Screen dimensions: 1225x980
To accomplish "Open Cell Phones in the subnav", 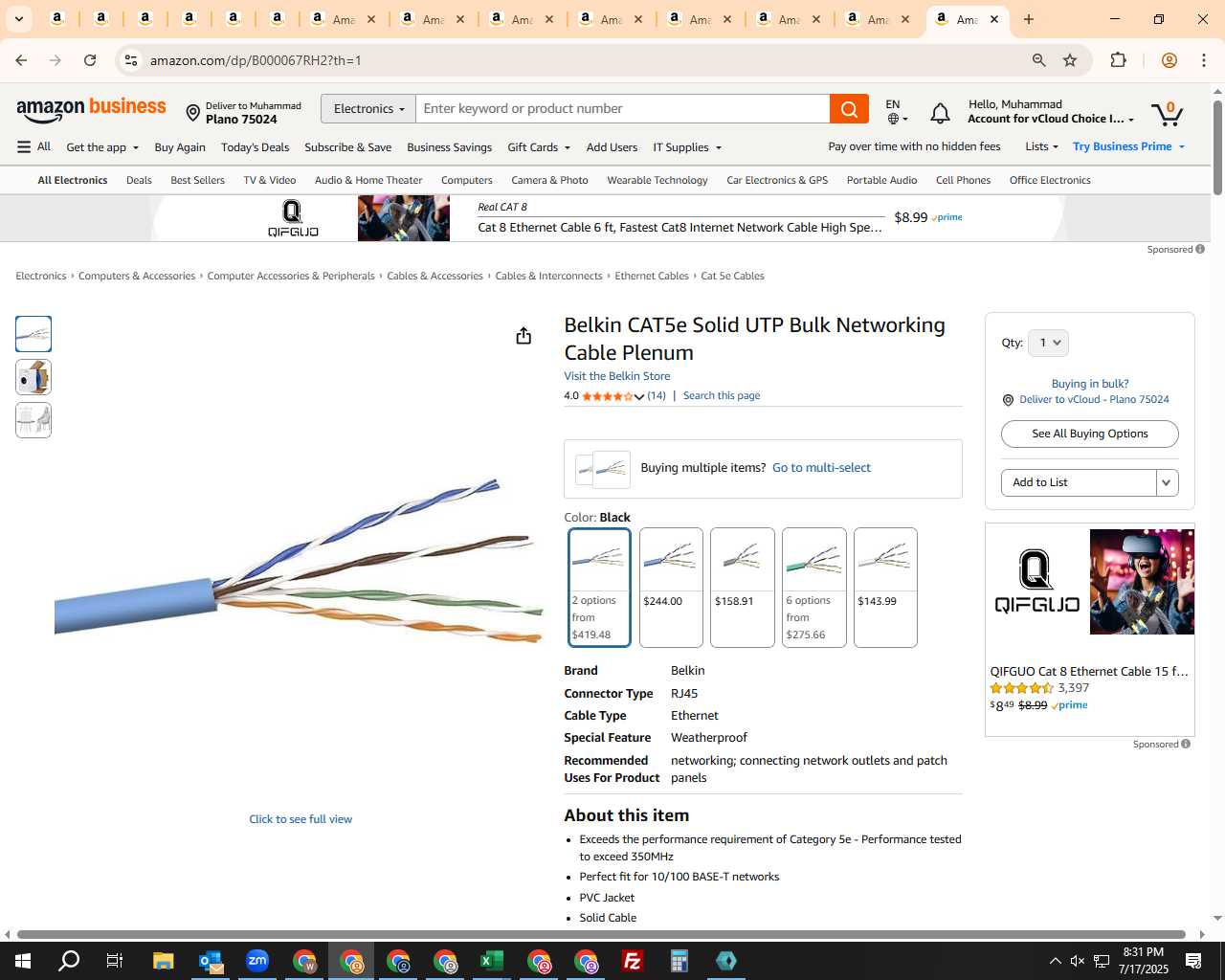I will pos(963,180).
